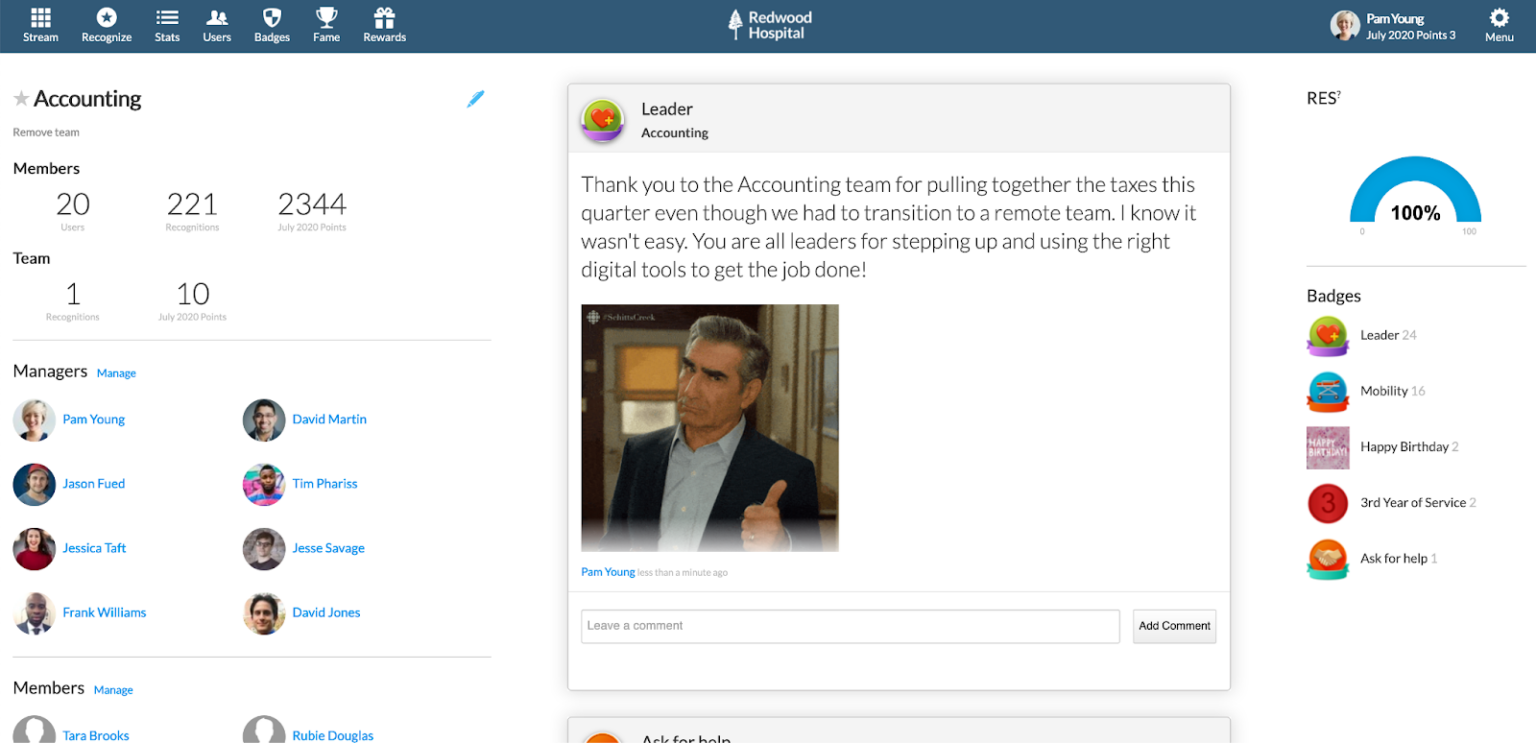Open Pam Young's profile menu

click(x=1391, y=24)
